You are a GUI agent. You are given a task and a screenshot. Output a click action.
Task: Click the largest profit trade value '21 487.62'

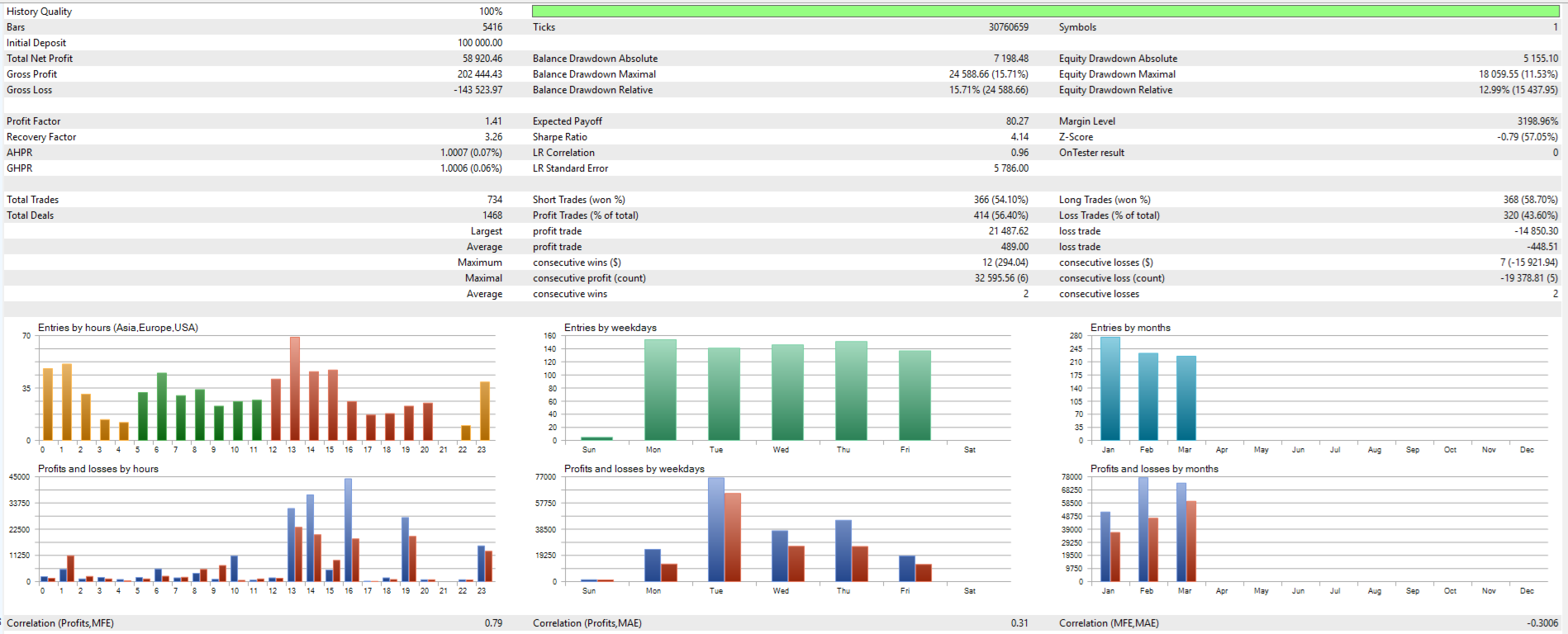tap(1009, 231)
